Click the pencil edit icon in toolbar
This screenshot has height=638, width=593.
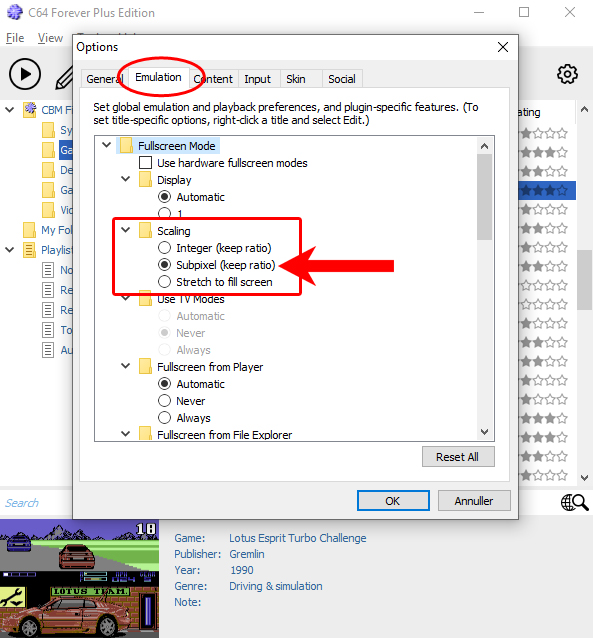click(64, 78)
